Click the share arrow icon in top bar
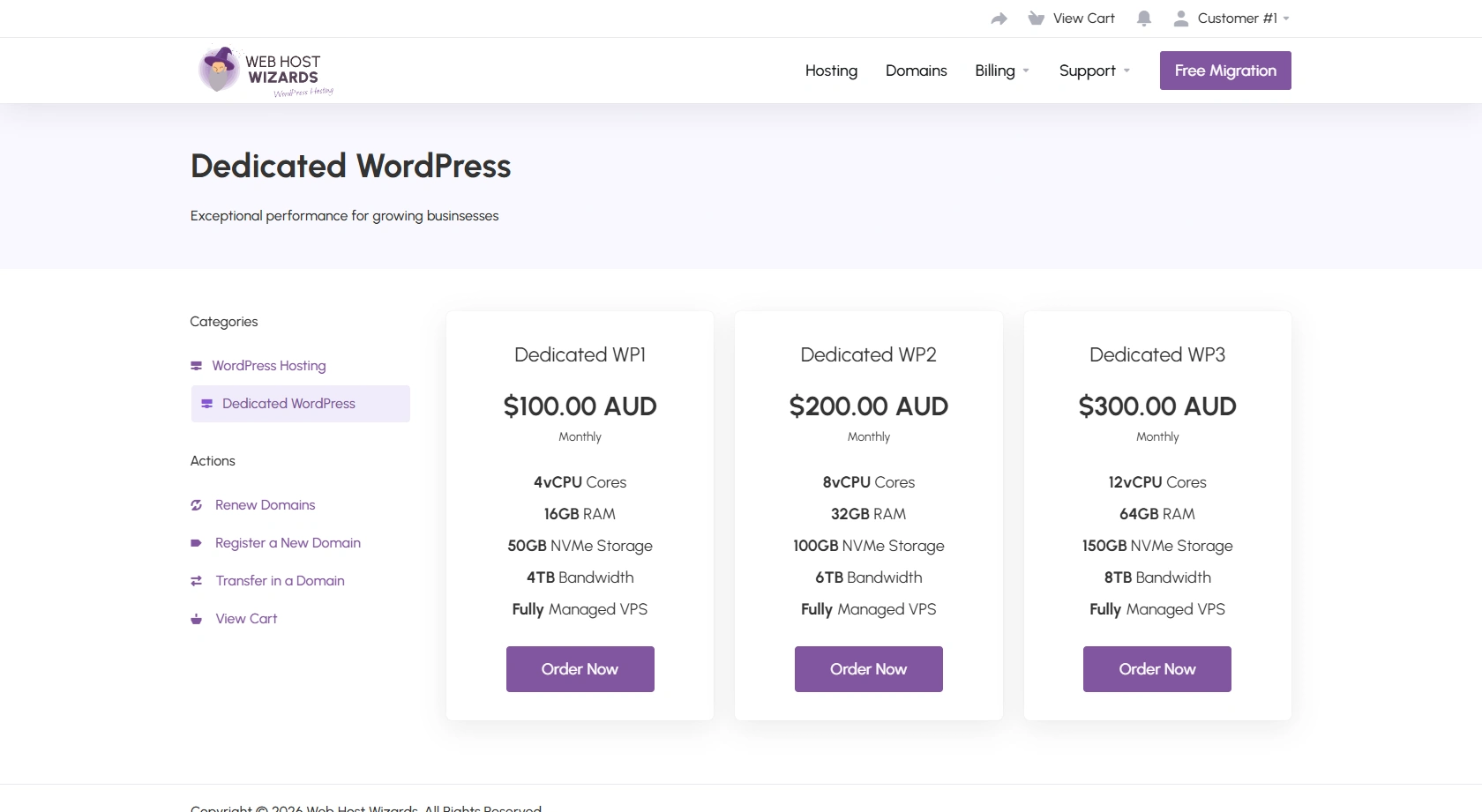The height and width of the screenshot is (812, 1482). 999,19
